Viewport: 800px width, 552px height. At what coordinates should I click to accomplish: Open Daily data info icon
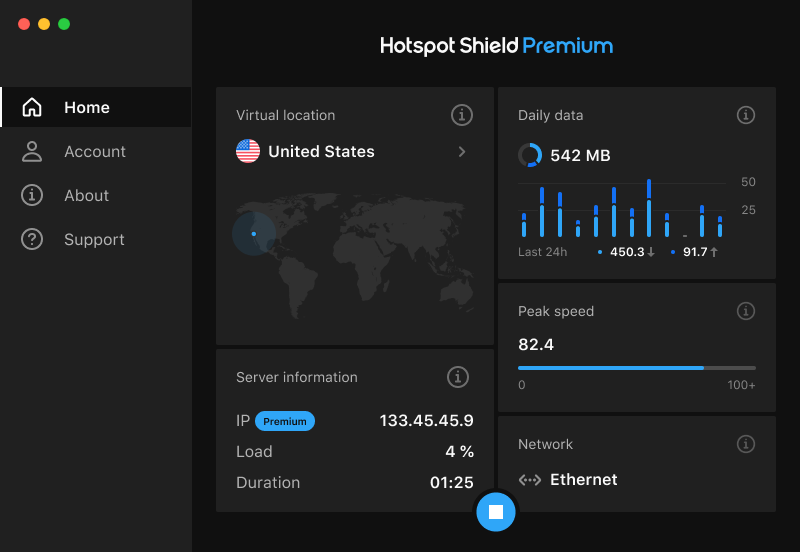point(745,115)
